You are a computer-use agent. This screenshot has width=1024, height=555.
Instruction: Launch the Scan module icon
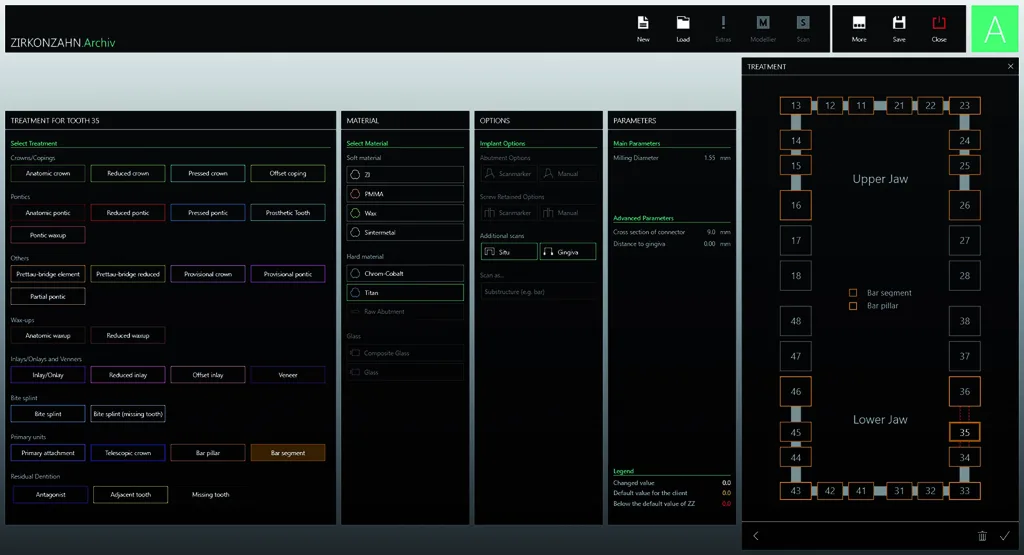coord(803,24)
